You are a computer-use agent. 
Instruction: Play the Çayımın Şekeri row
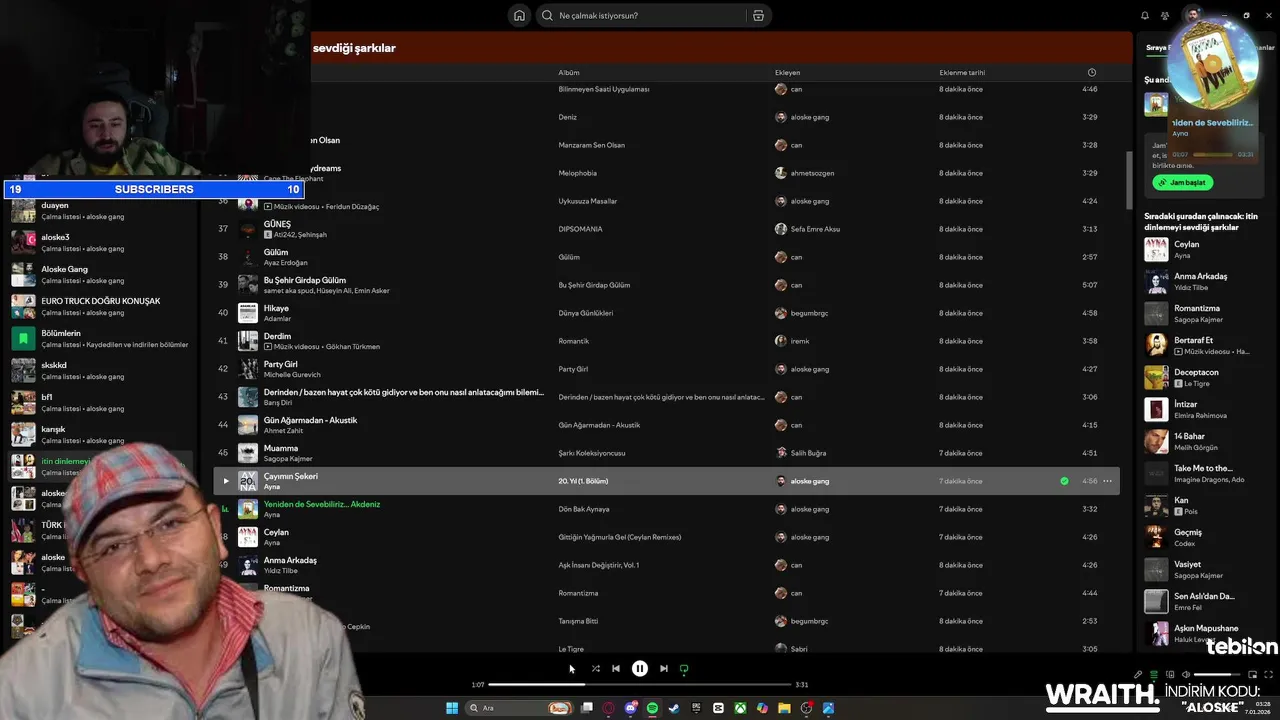click(x=226, y=481)
